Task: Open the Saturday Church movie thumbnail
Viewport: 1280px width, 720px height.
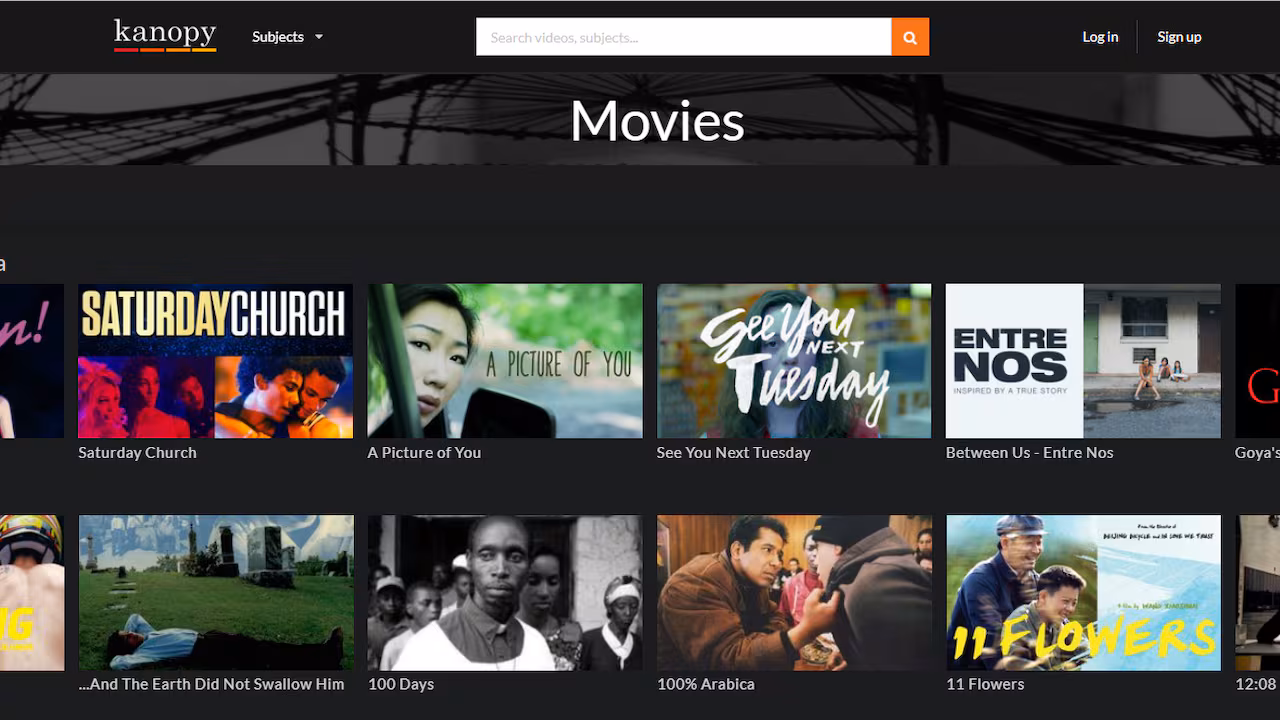Action: point(216,361)
